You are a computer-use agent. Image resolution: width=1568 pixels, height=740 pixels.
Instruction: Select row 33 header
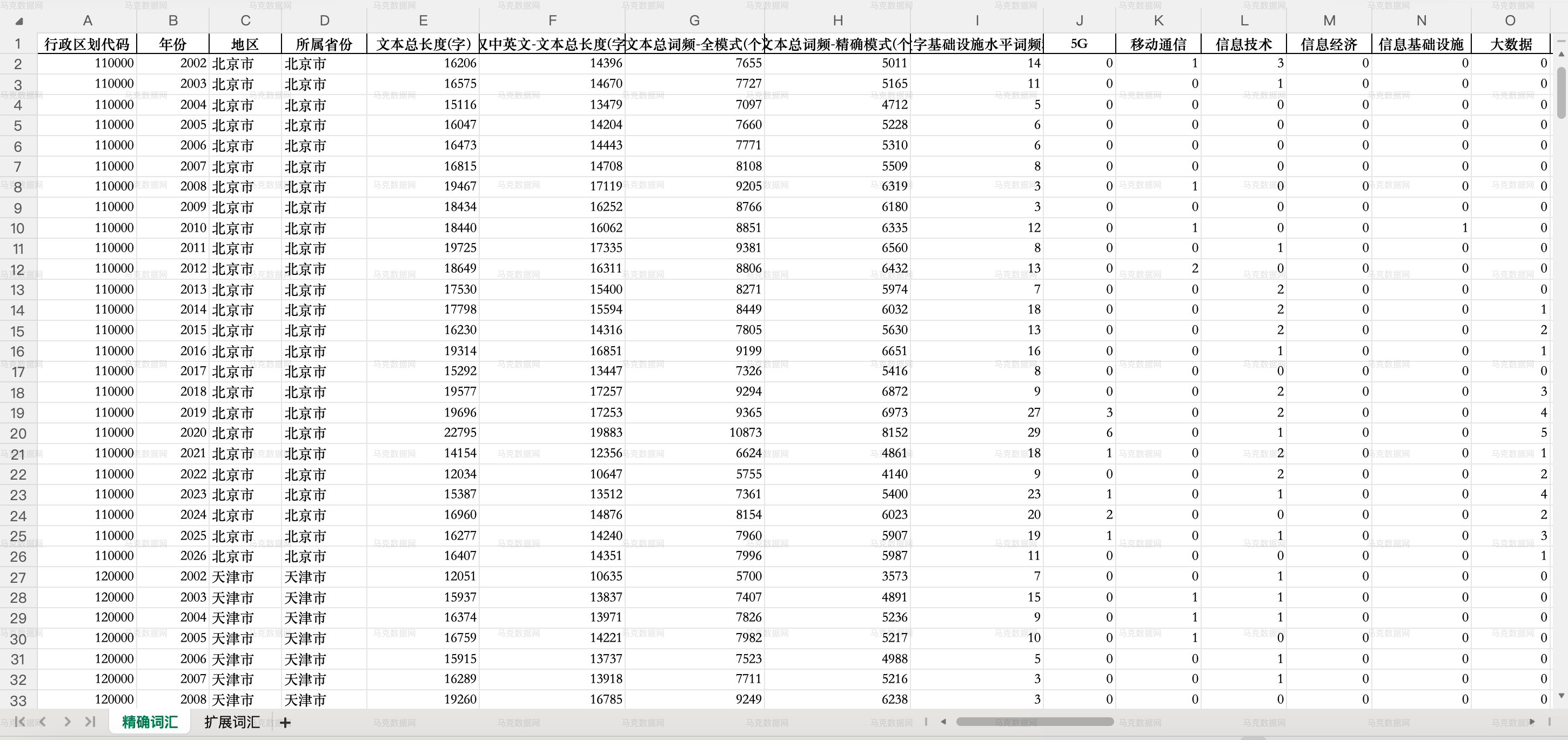point(18,700)
